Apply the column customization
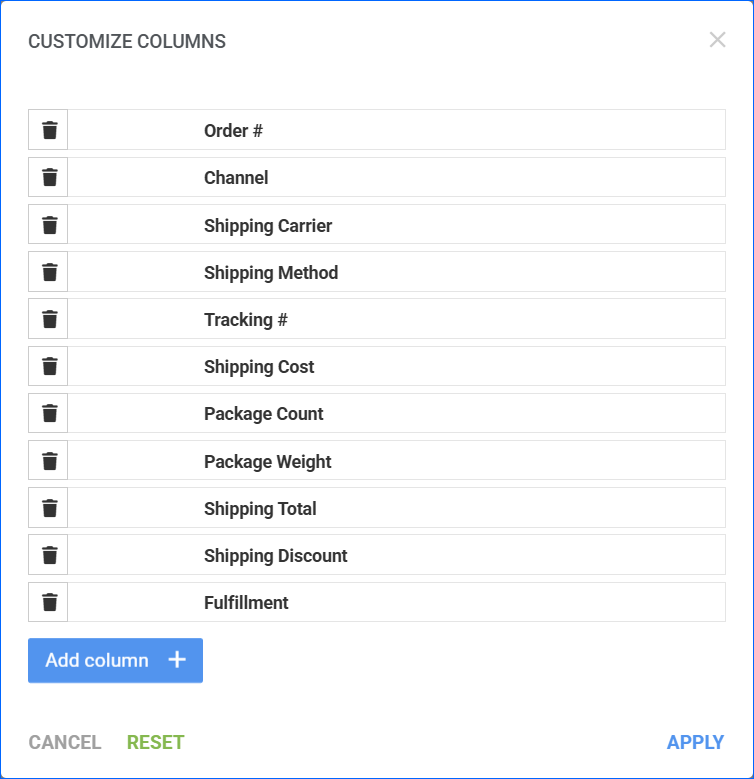The image size is (754, 779). (695, 742)
